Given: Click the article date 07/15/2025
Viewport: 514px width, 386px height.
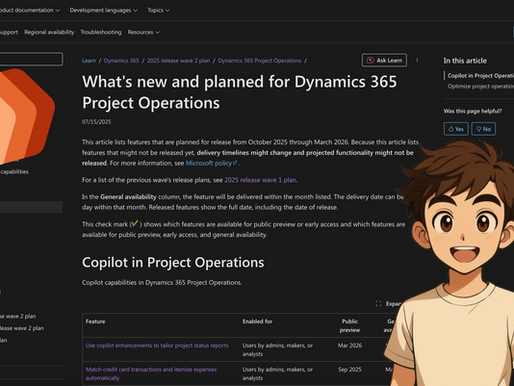Looking at the screenshot, I should 97,122.
